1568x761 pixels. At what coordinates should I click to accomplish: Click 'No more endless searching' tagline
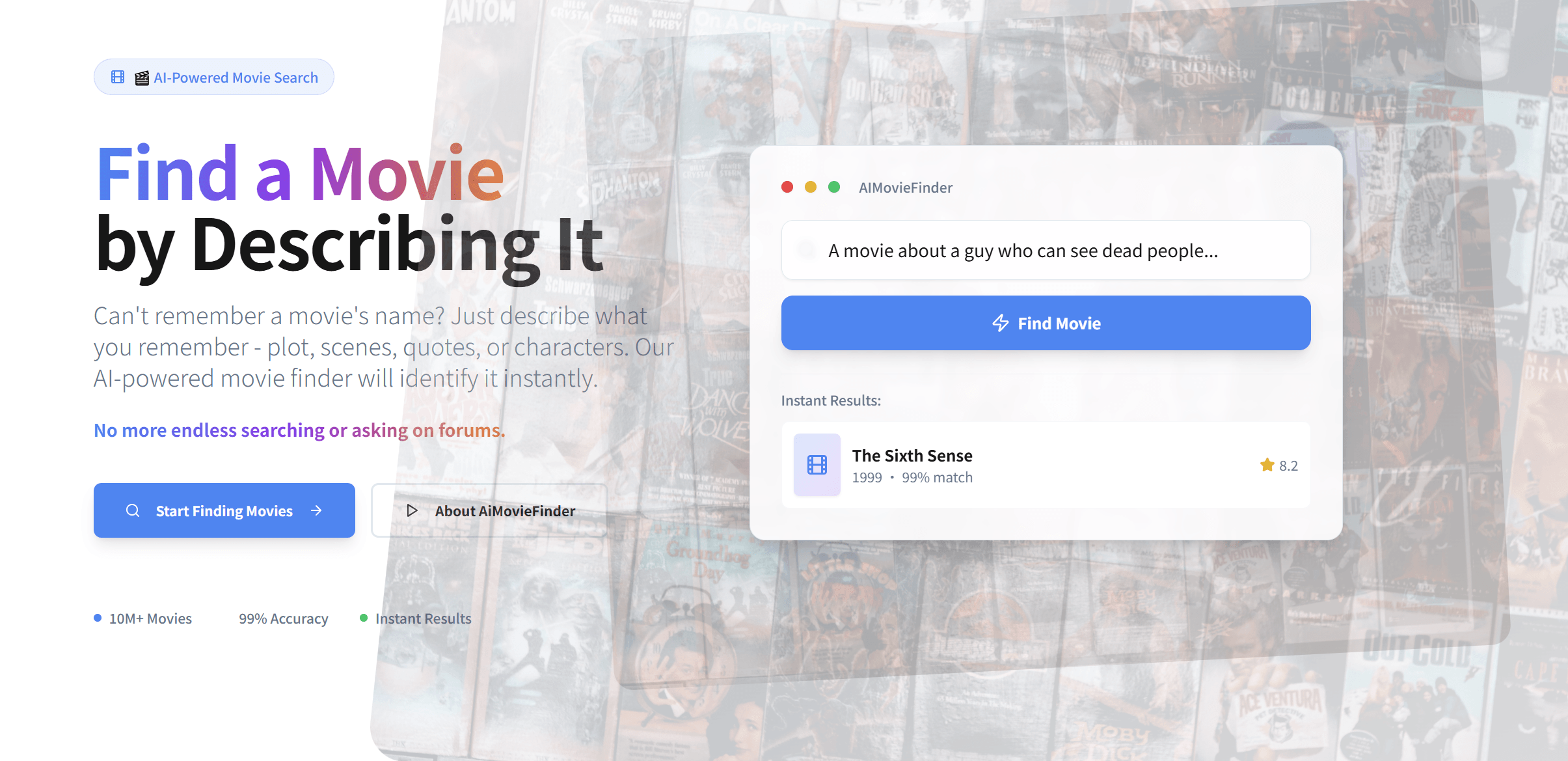(x=299, y=430)
